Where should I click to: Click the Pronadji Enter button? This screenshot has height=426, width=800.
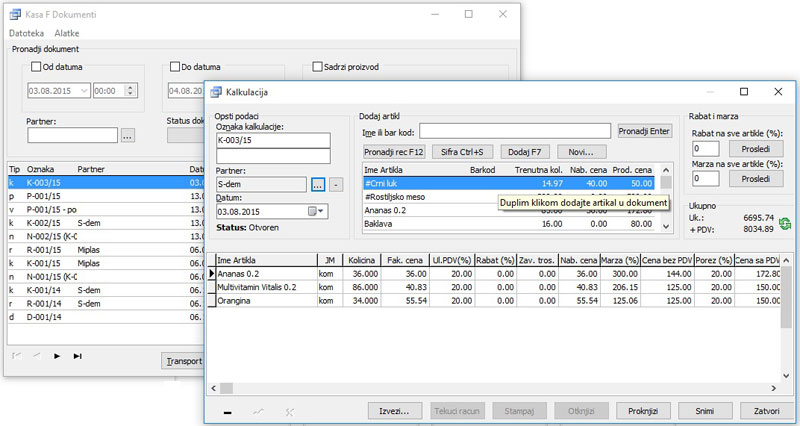pos(644,131)
